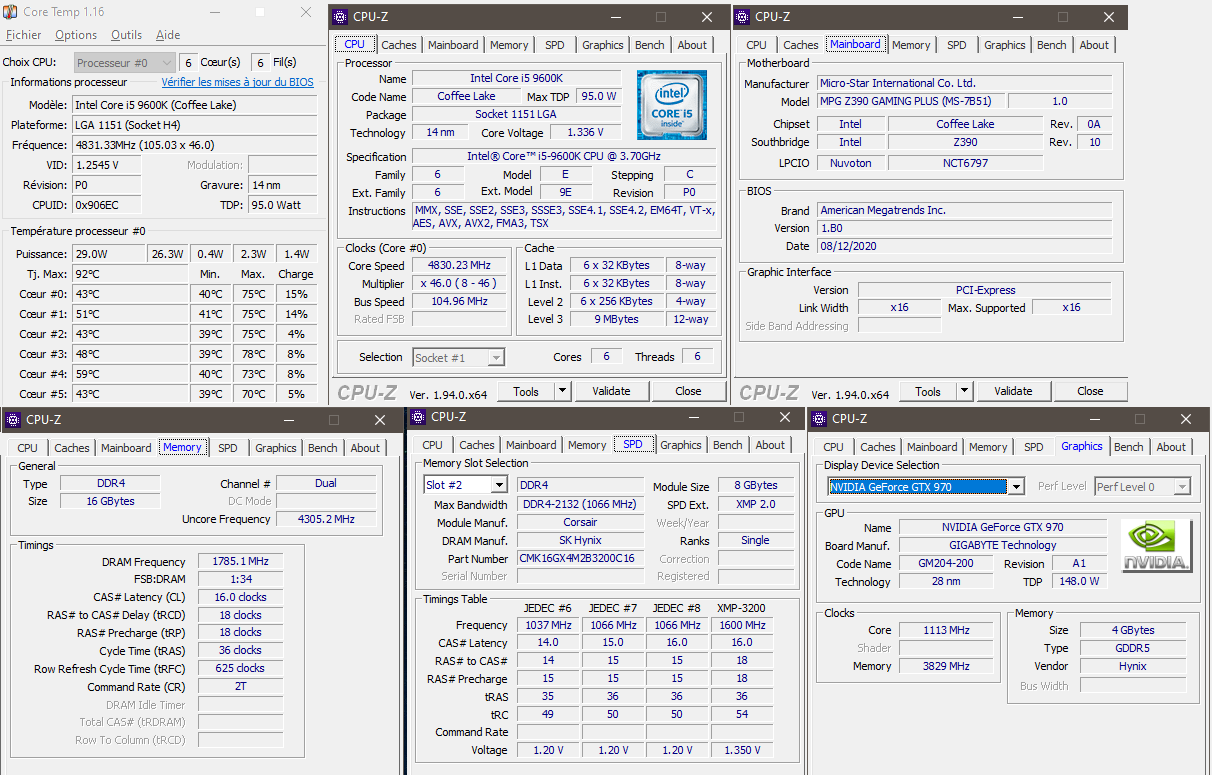Click the Core Temp thermometer title icon
Image resolution: width=1212 pixels, height=775 pixels.
[x=11, y=12]
